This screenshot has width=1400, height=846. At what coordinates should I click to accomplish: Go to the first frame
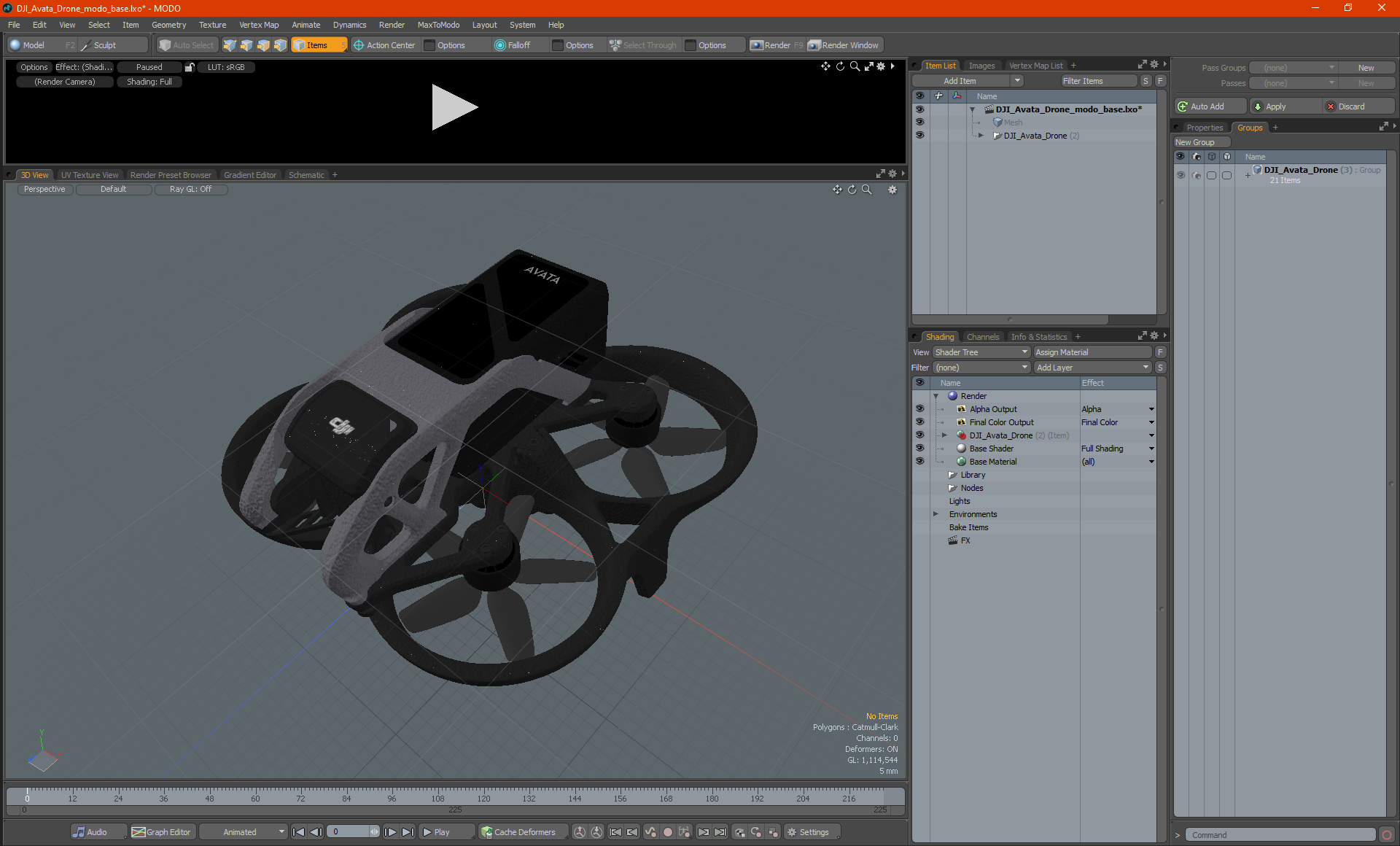click(x=298, y=832)
